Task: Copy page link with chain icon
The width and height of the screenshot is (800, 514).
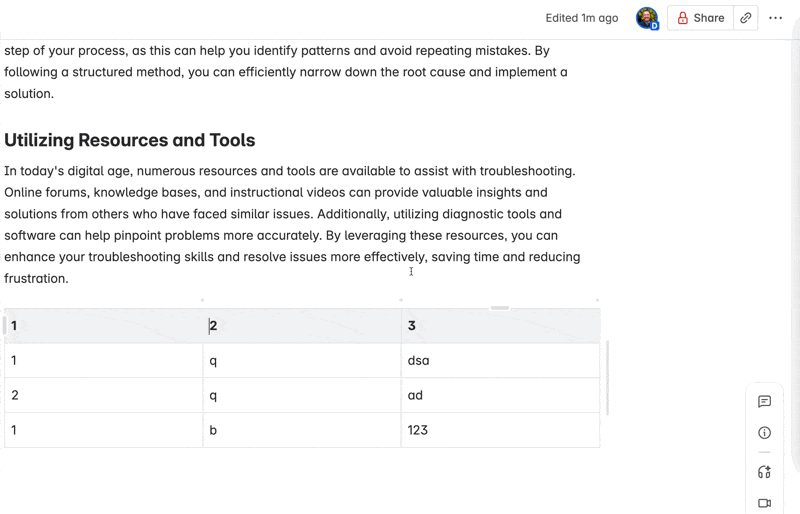Action: [746, 18]
